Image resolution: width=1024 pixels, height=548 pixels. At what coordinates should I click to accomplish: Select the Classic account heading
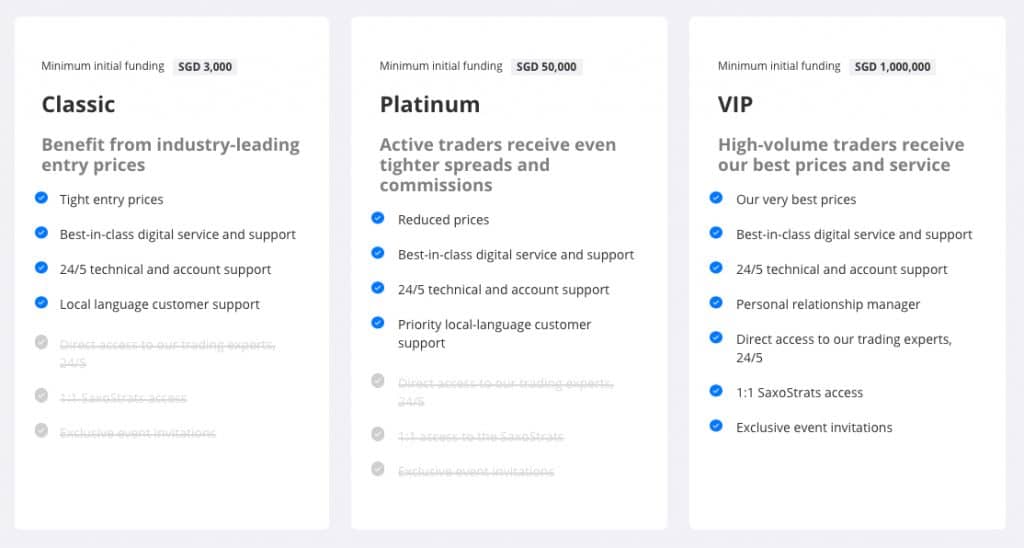tap(78, 105)
